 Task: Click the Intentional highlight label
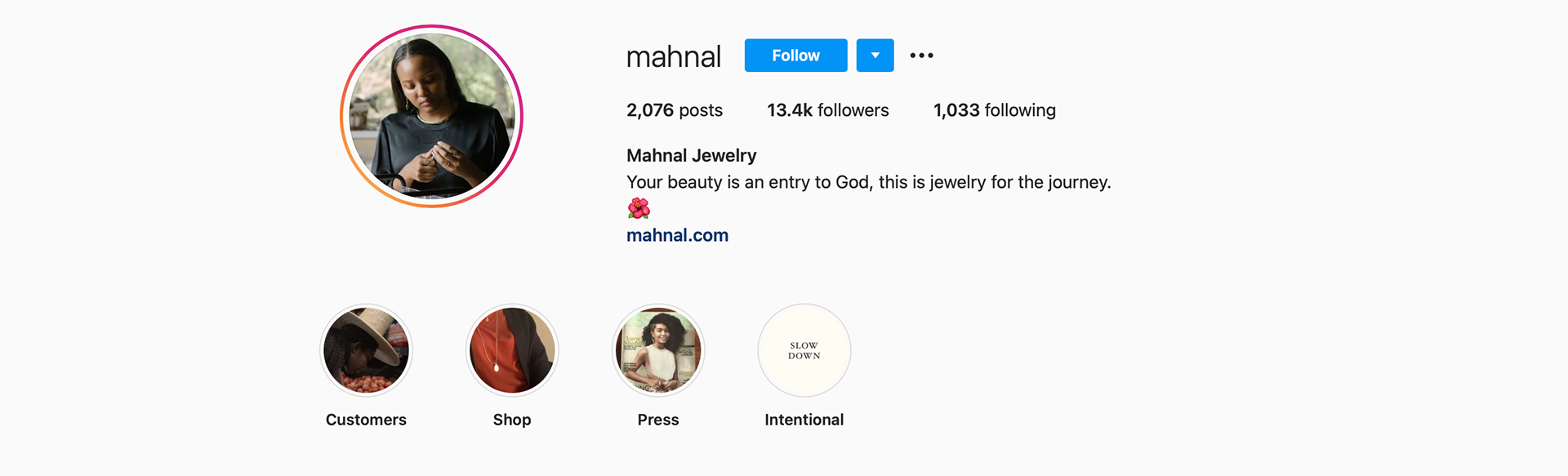click(804, 420)
